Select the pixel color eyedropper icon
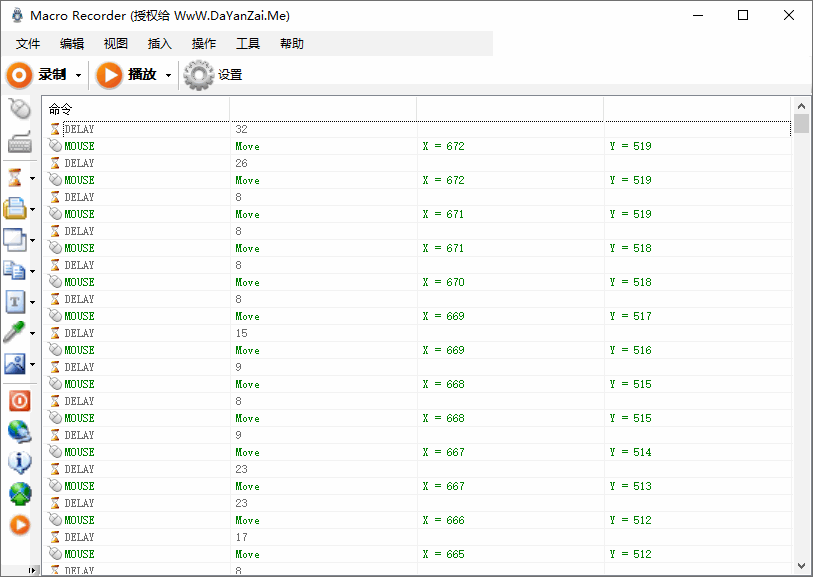Image resolution: width=813 pixels, height=577 pixels. [14, 333]
